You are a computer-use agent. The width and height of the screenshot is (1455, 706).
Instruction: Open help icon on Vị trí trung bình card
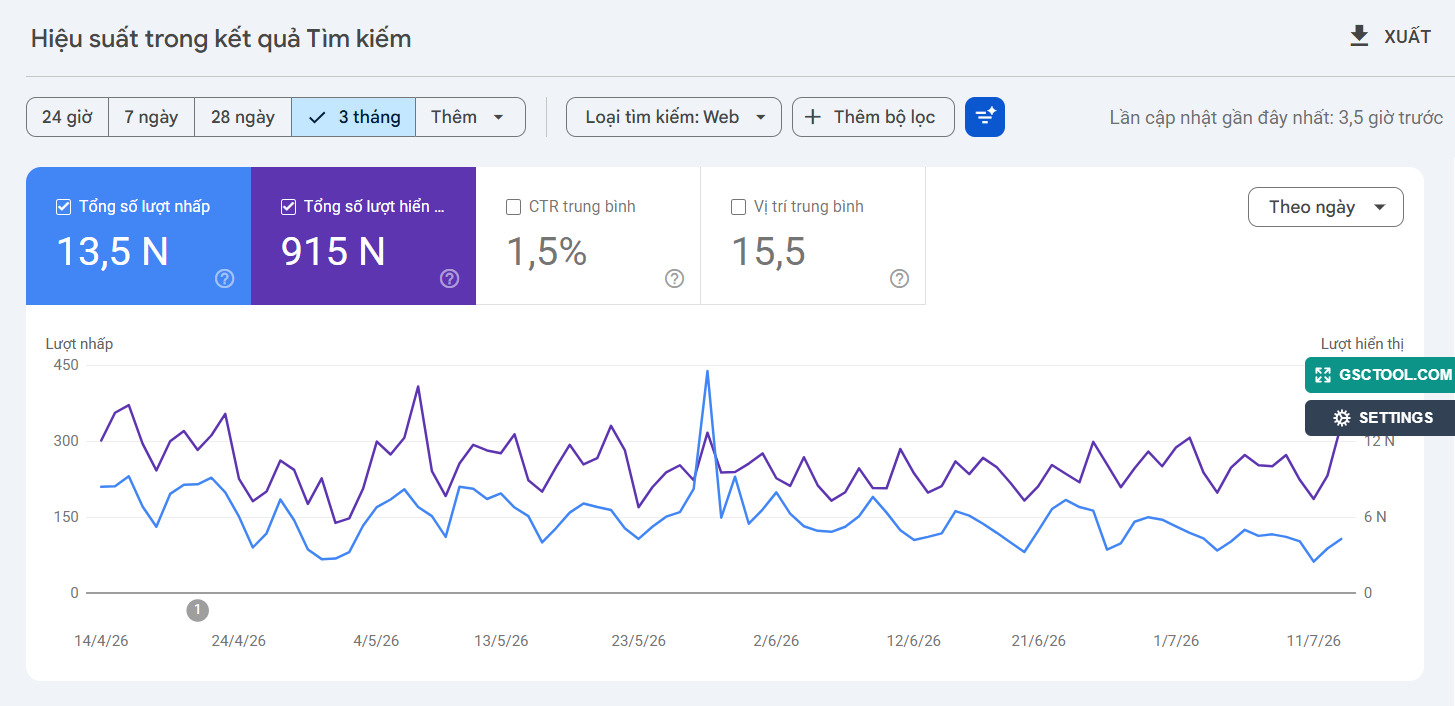tap(900, 279)
